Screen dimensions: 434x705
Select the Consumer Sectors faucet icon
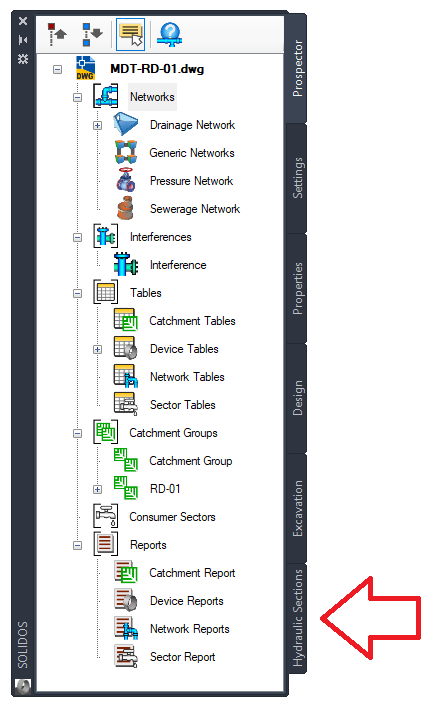tap(106, 516)
